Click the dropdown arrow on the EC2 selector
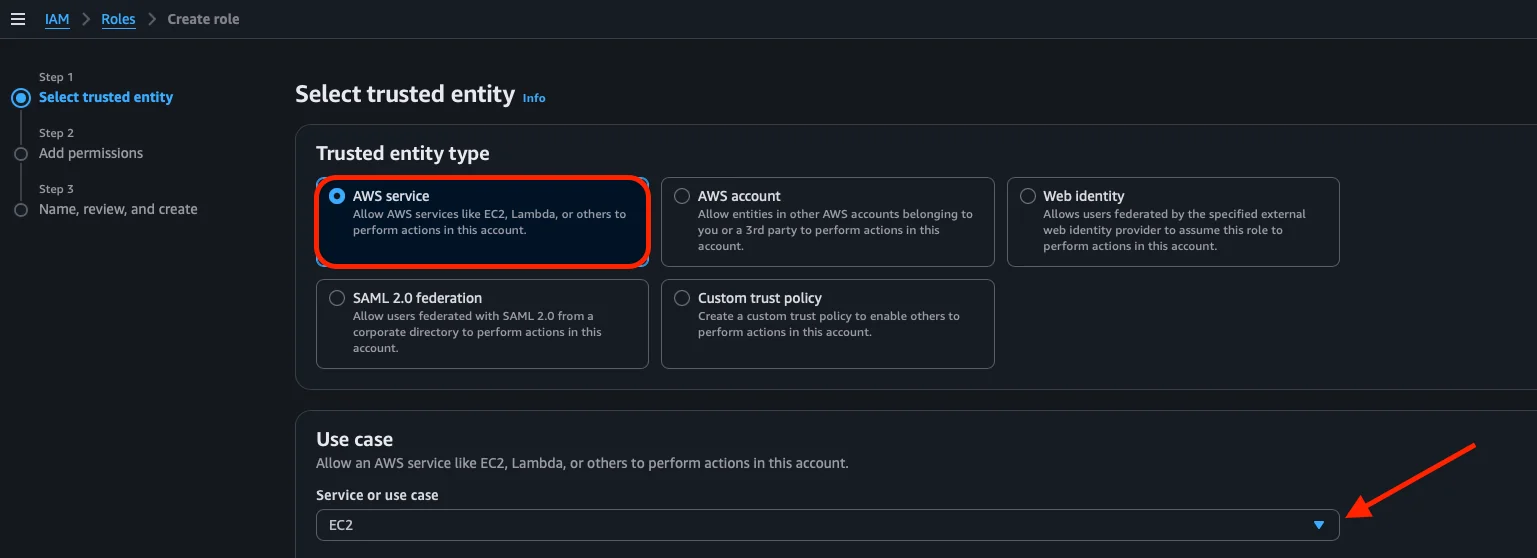Image resolution: width=1537 pixels, height=558 pixels. pyautogui.click(x=1318, y=525)
